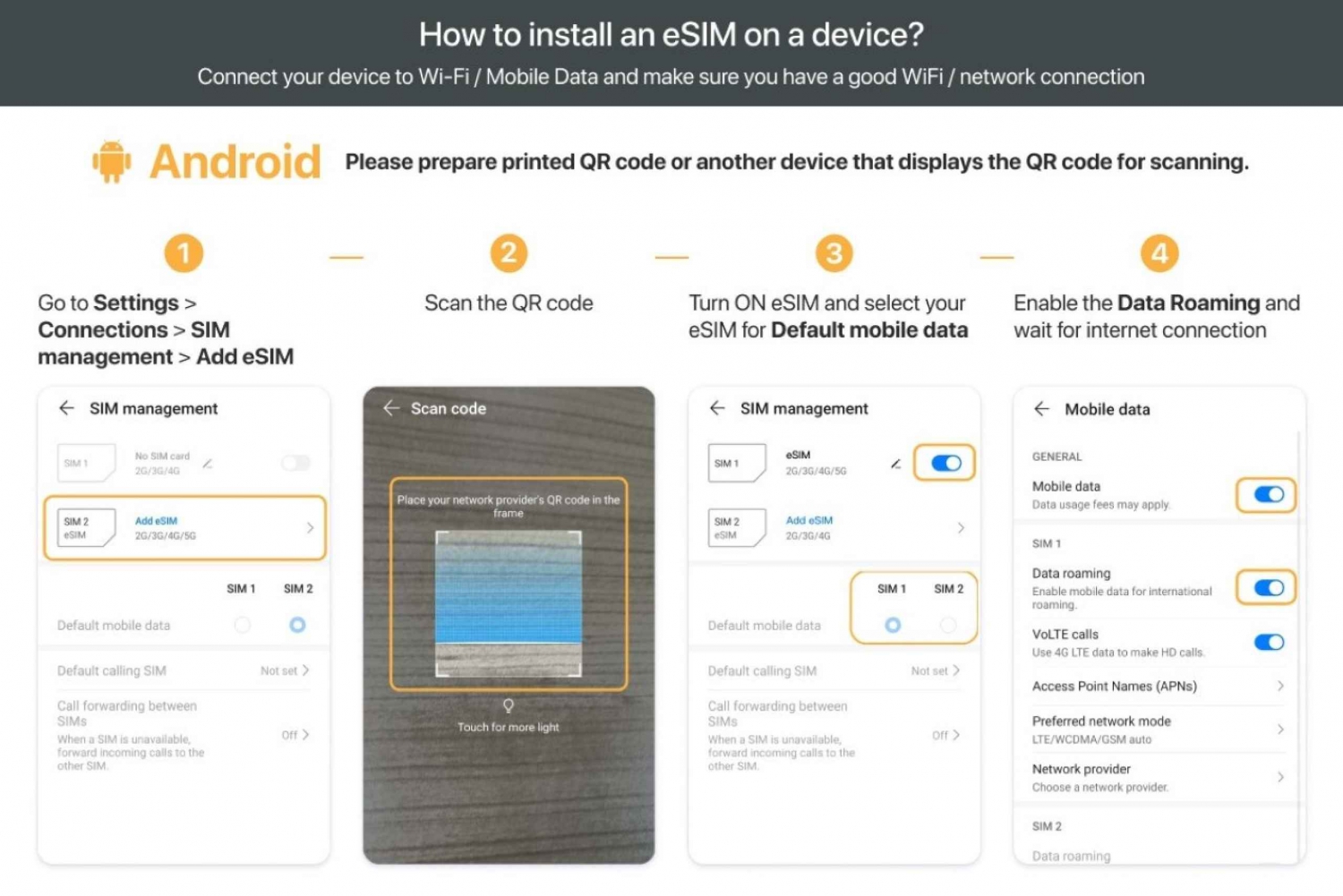1343x896 pixels.
Task: Click the LTE/WCDMA/GSM auto value
Action: 1091,739
